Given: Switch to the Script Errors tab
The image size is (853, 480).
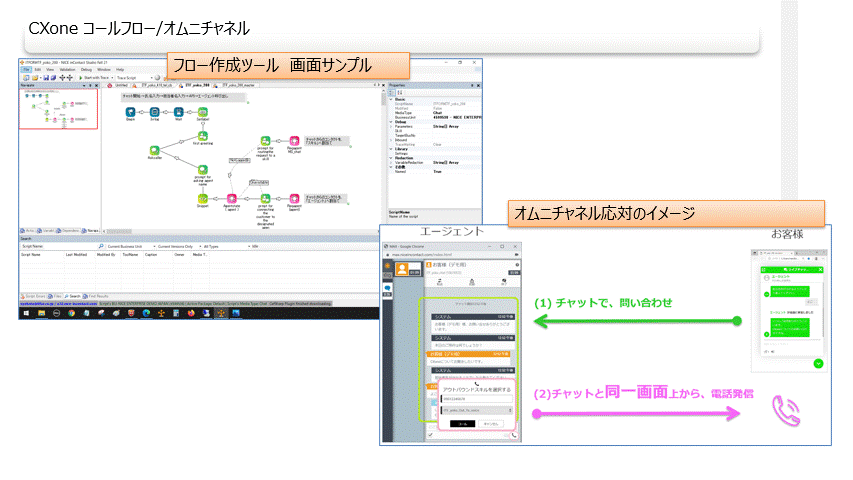Looking at the screenshot, I should (35, 296).
